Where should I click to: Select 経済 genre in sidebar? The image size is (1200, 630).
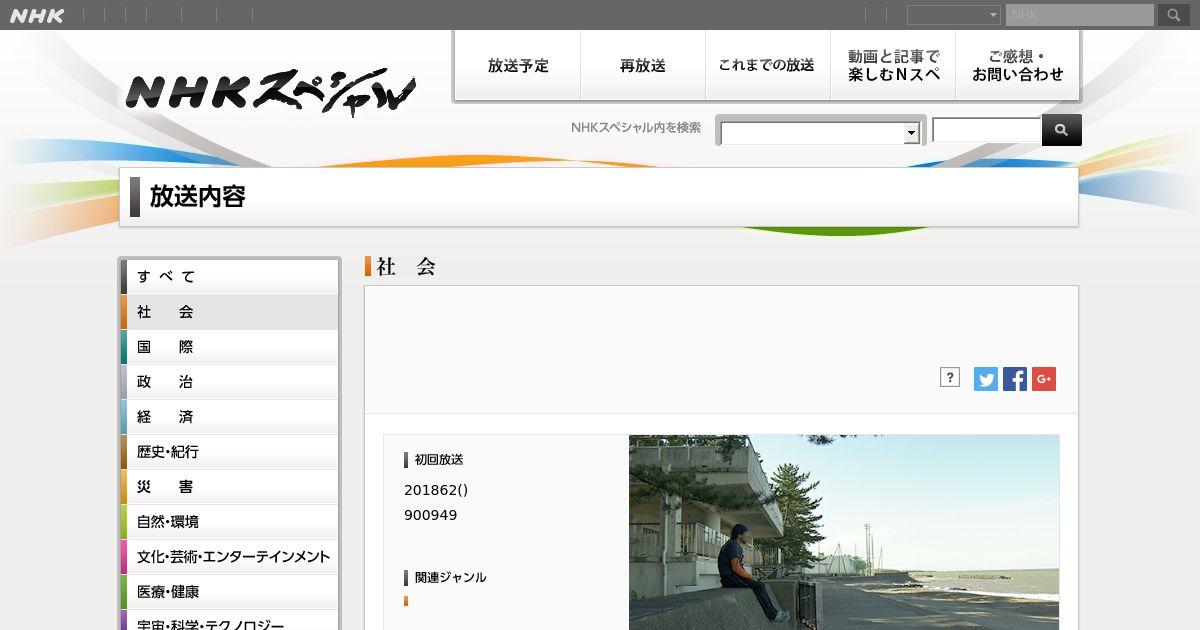229,417
